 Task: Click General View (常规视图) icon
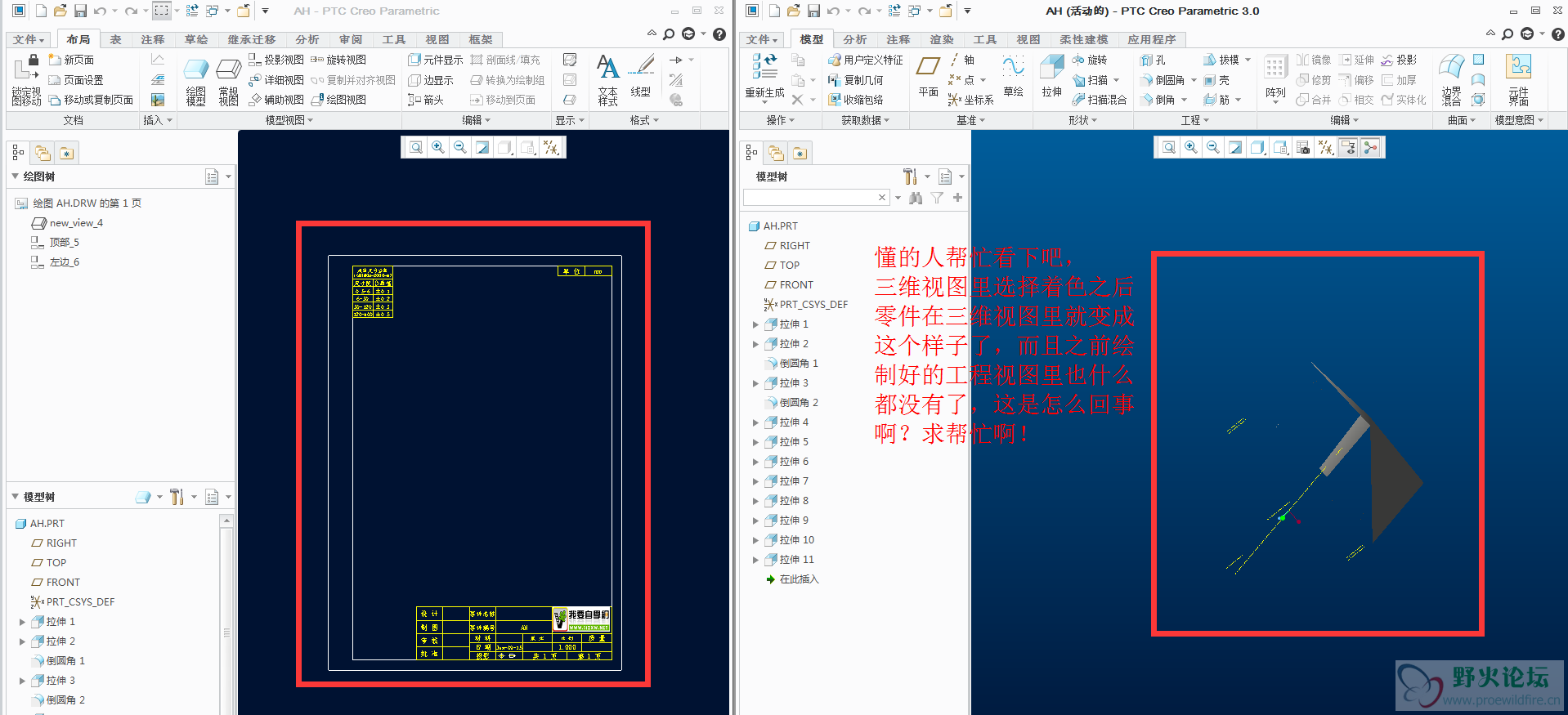coord(228,82)
